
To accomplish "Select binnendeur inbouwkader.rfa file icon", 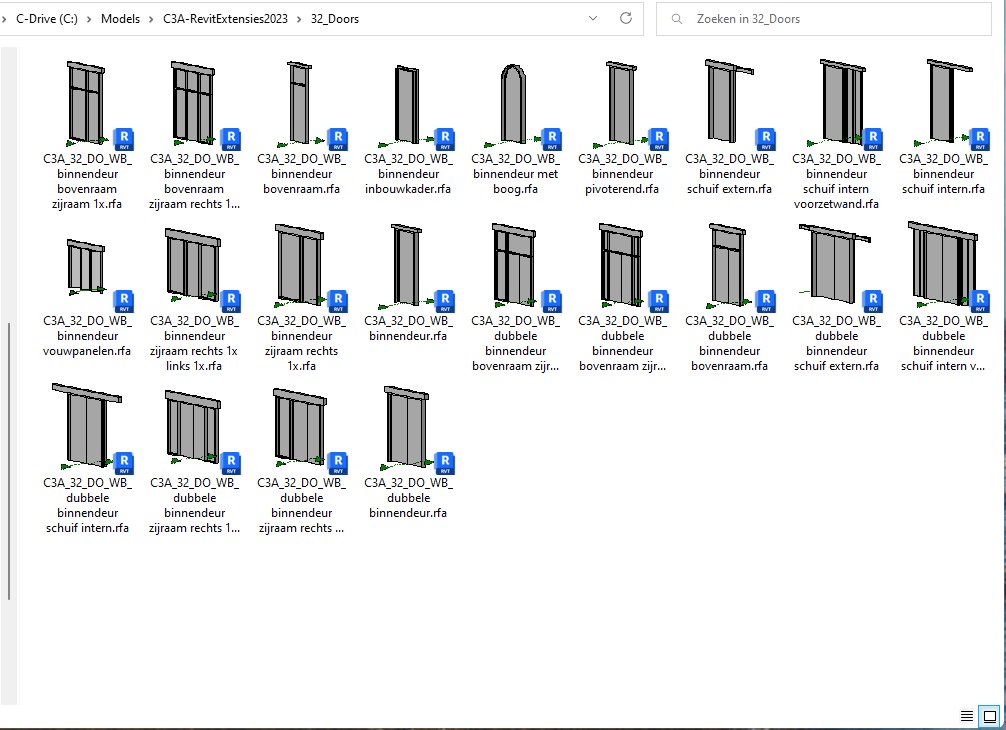I will coord(408,104).
